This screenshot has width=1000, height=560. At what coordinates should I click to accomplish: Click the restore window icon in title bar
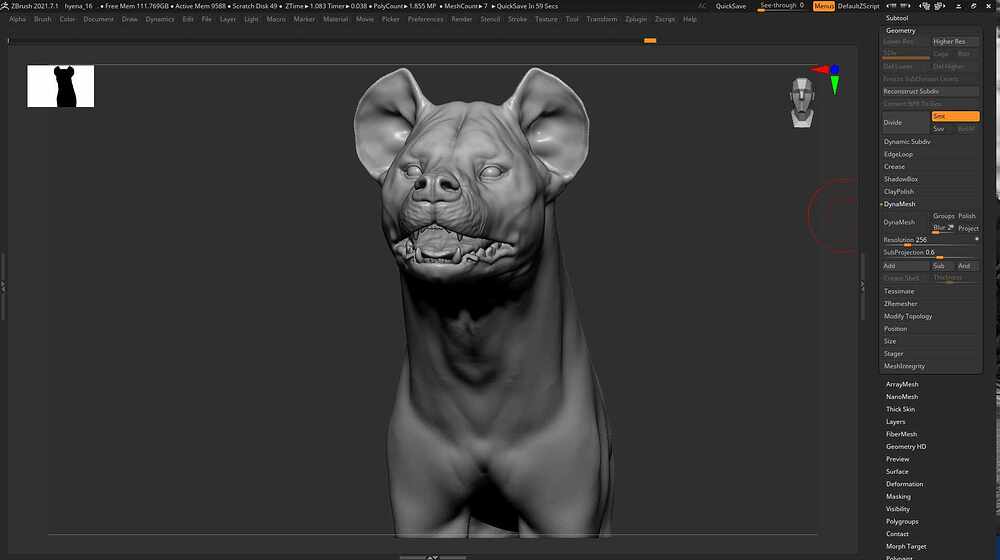[973, 6]
